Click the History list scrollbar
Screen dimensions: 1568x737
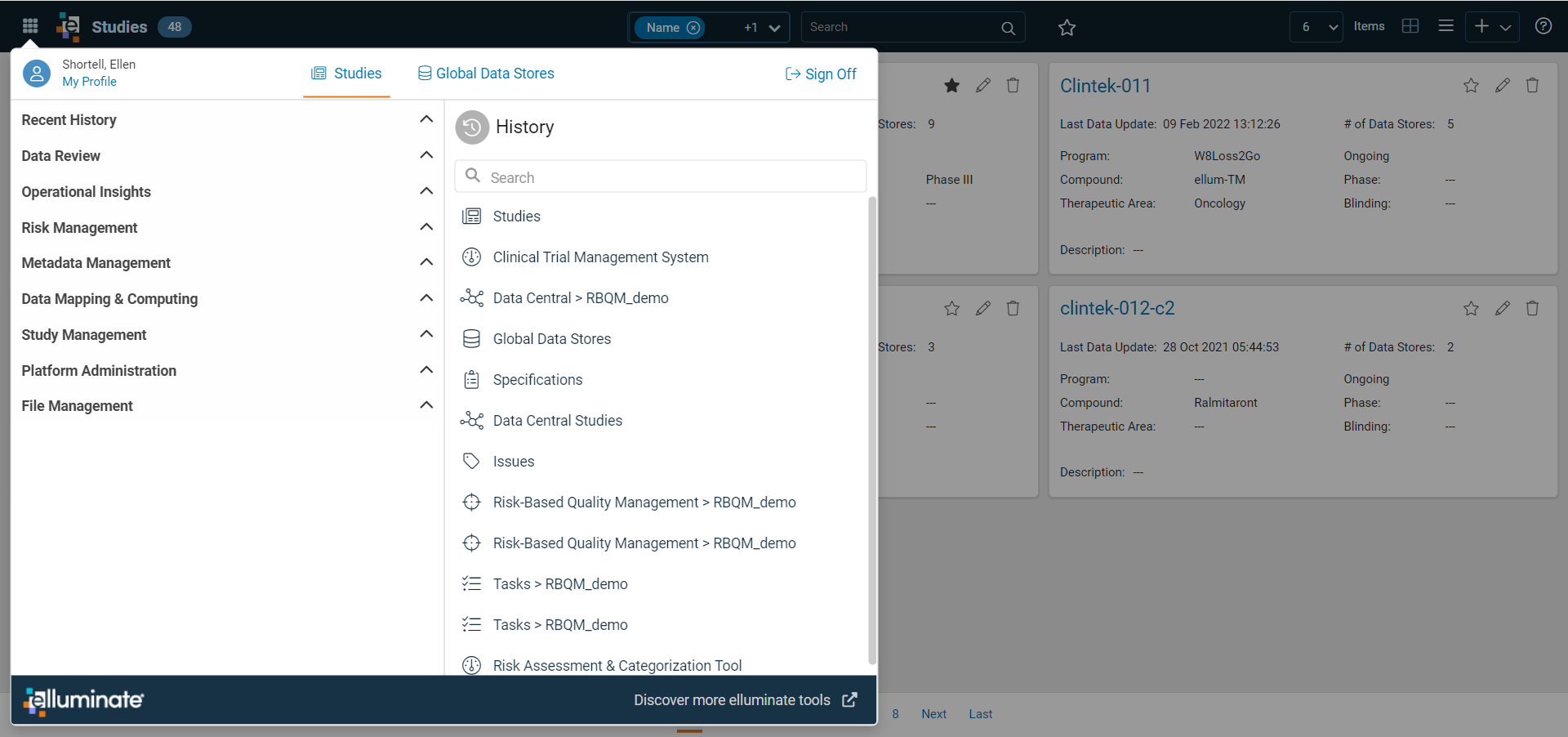pyautogui.click(x=872, y=430)
